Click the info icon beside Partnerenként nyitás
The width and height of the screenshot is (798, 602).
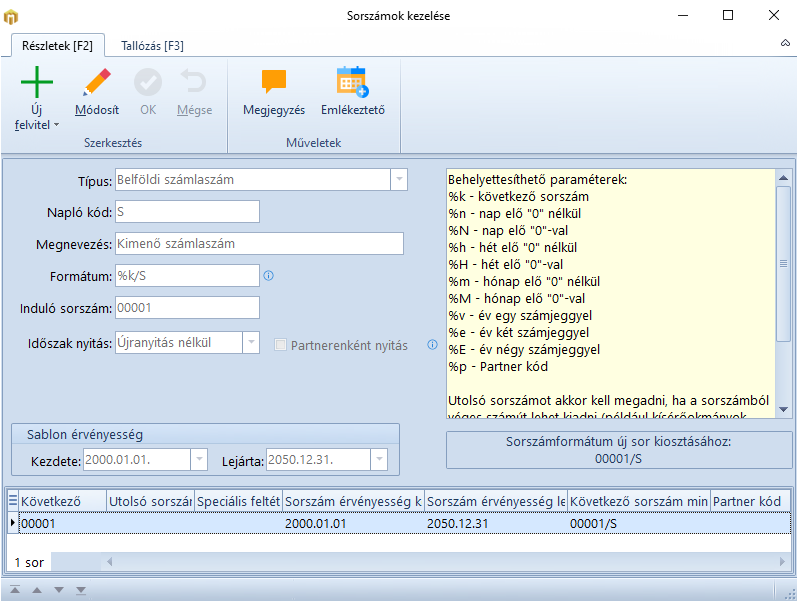click(433, 345)
